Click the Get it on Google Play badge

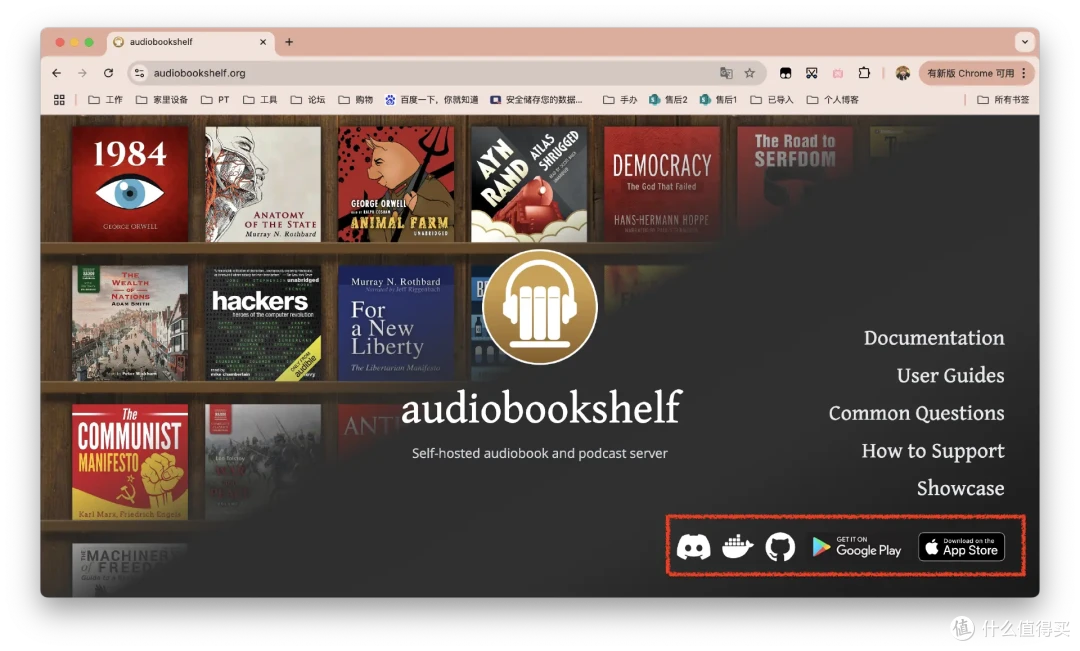tap(858, 546)
